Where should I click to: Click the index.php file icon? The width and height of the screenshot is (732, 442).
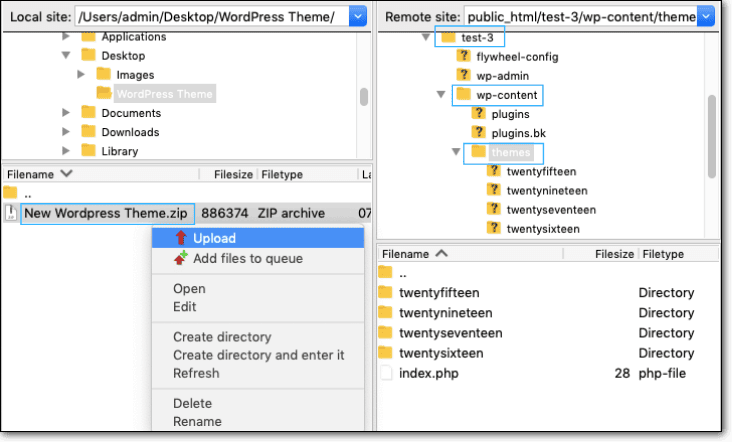386,373
